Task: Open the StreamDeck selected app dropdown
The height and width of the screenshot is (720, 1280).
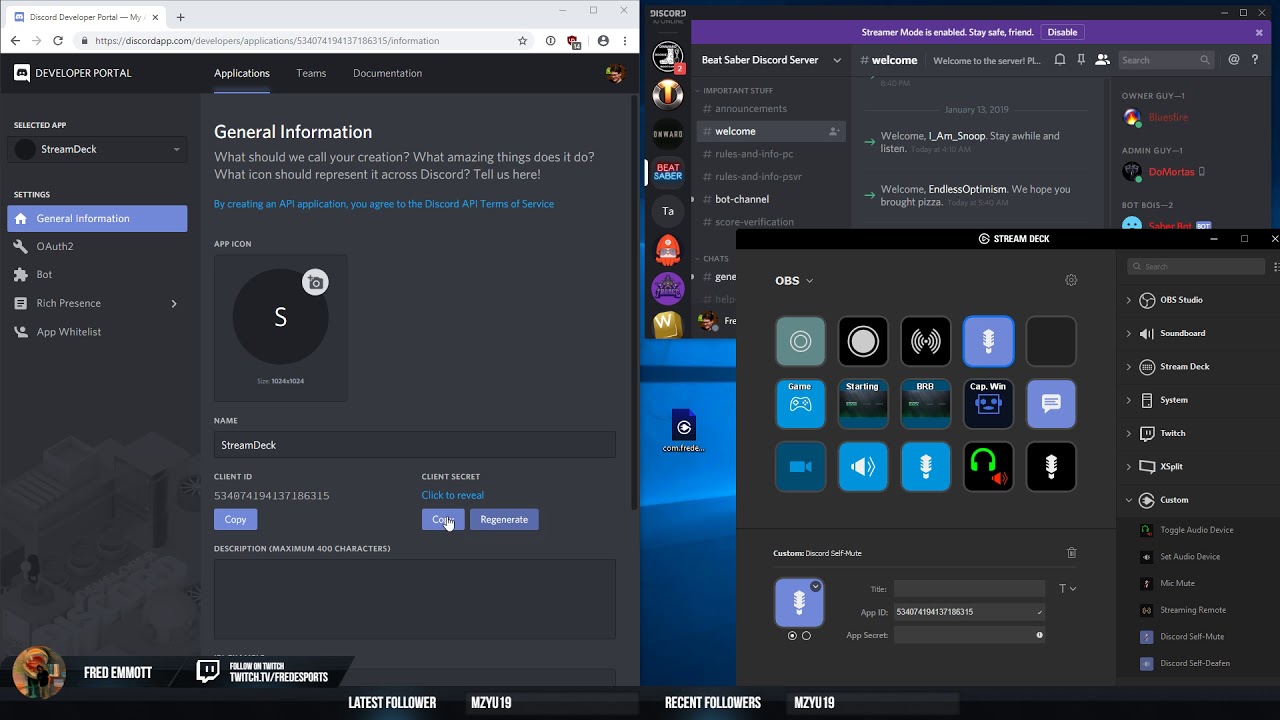Action: point(97,149)
